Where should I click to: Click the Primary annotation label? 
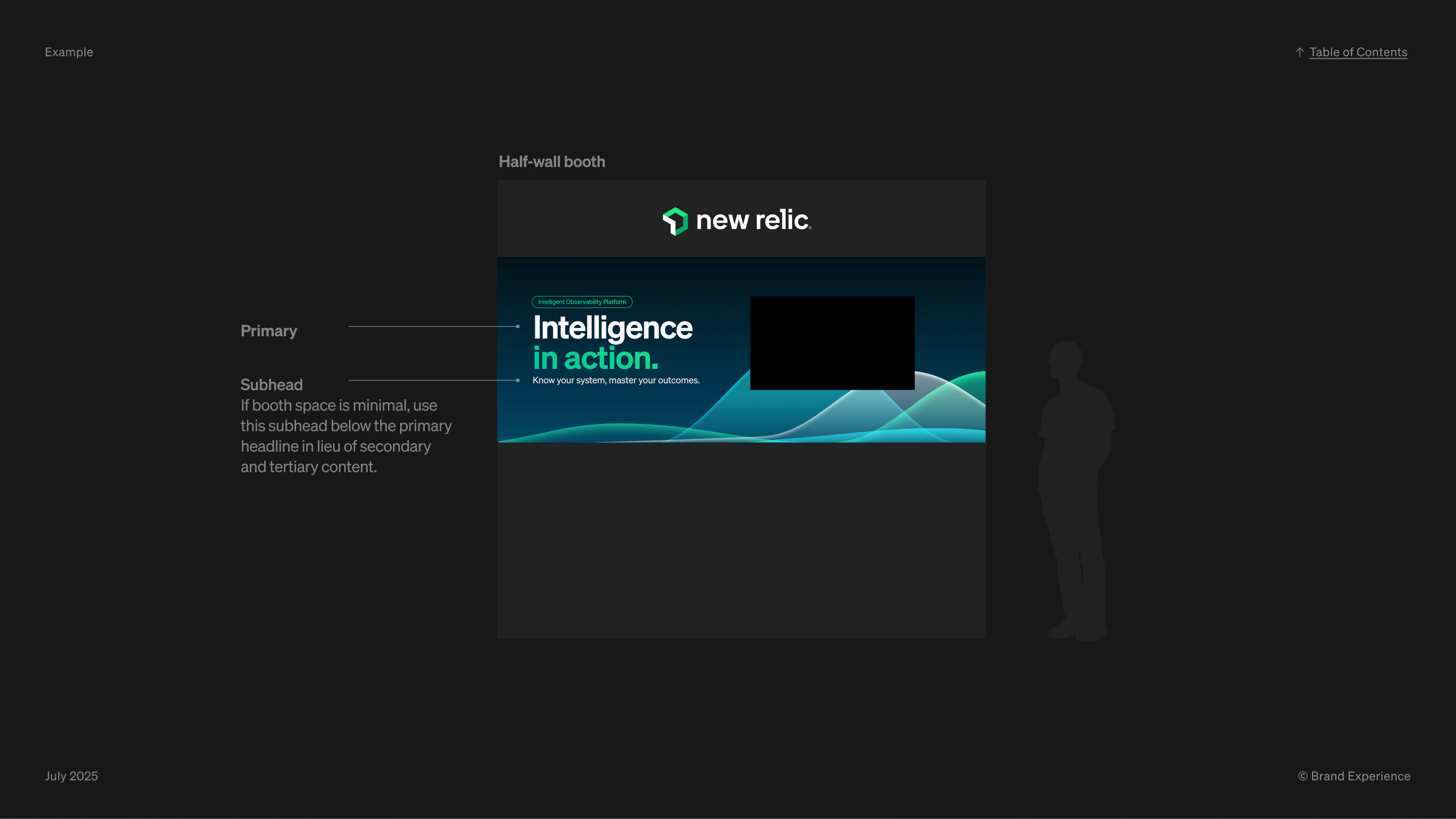coord(268,331)
